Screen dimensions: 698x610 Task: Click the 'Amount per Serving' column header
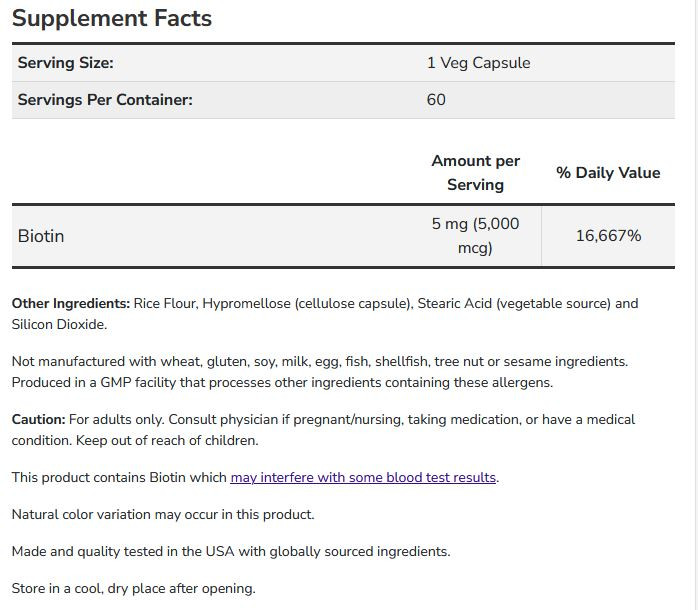tap(475, 173)
